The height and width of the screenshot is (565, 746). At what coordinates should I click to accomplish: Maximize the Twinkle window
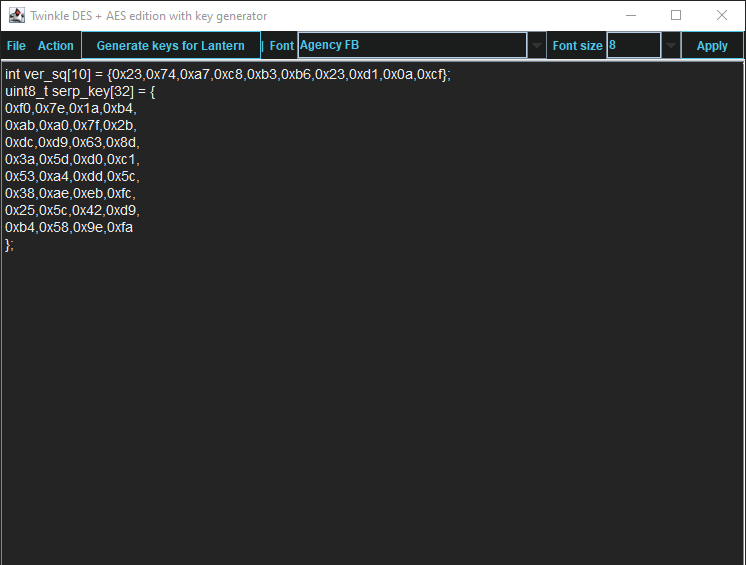[676, 16]
